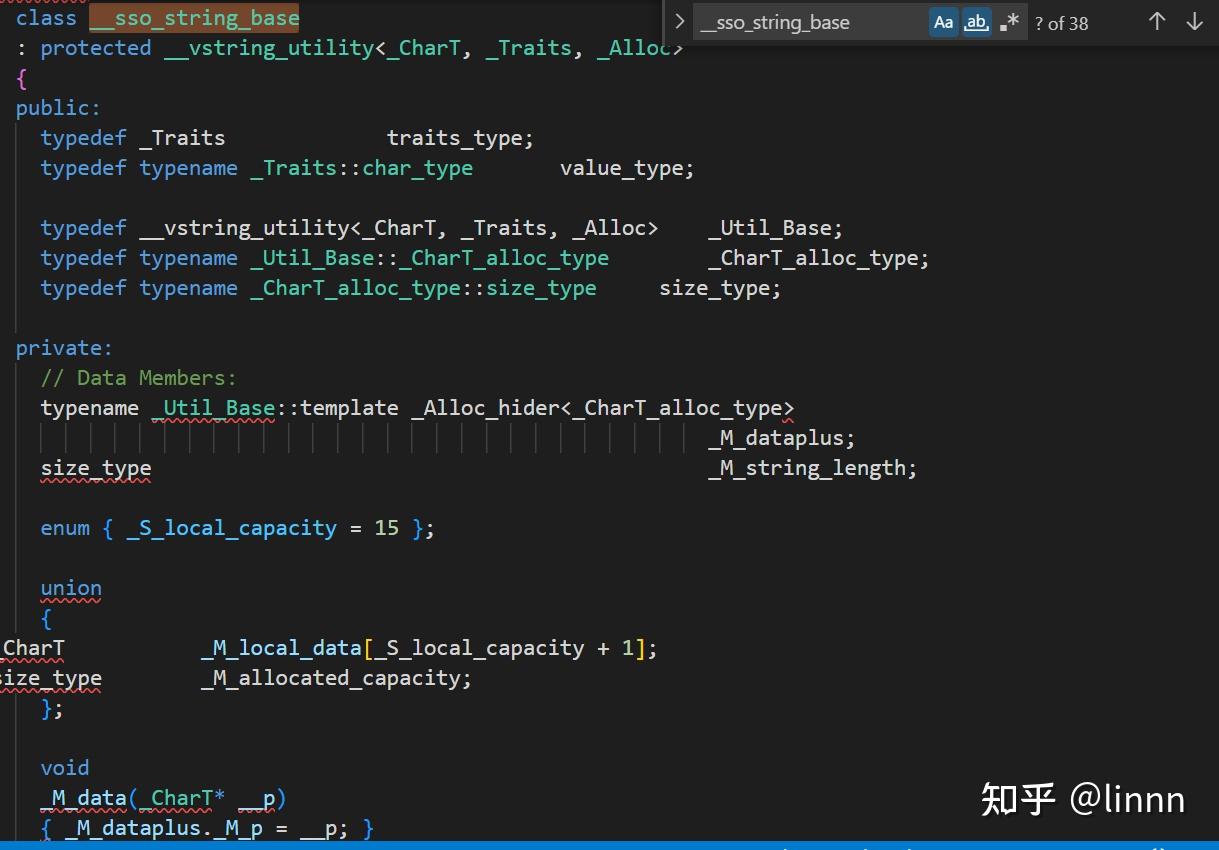This screenshot has height=850, width=1219.
Task: Toggle Use Regular Expression (.*) option
Action: (x=1009, y=22)
